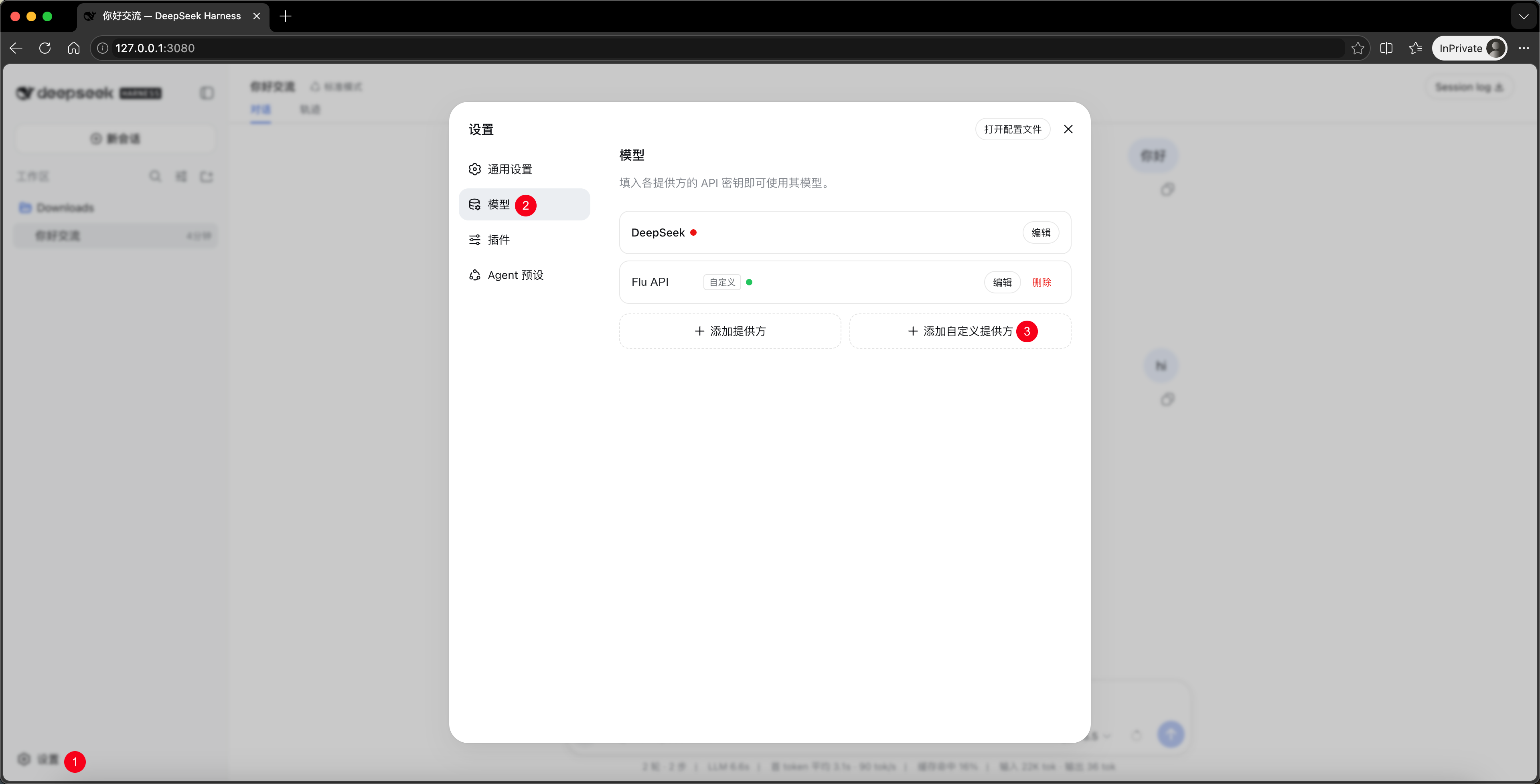This screenshot has height=784, width=1540.
Task: Select the 模型 models section
Action: tap(524, 204)
